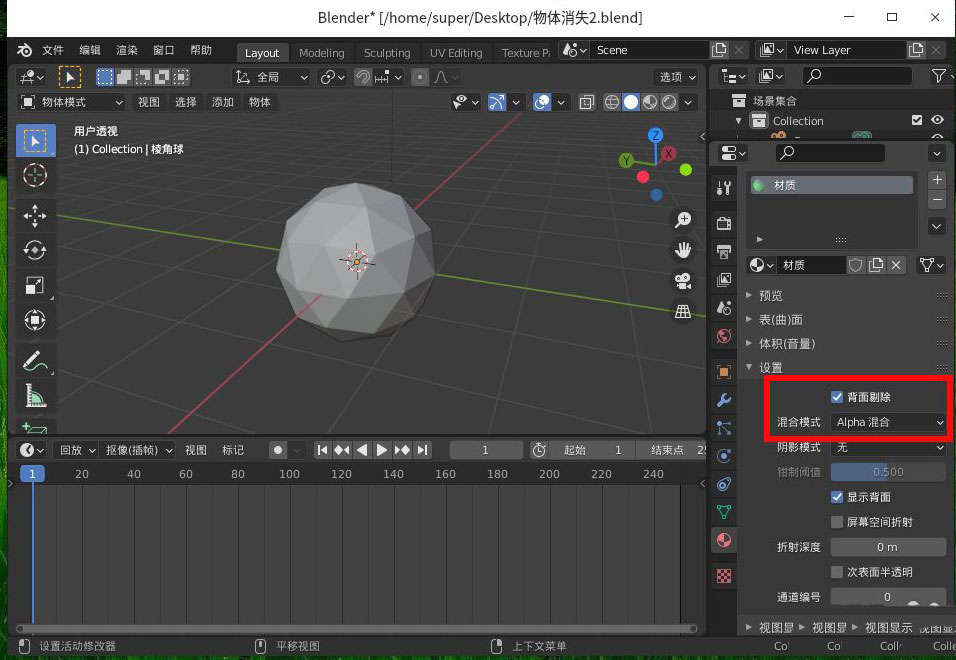The width and height of the screenshot is (956, 660).
Task: Open the Render properties tab
Action: pos(724,223)
